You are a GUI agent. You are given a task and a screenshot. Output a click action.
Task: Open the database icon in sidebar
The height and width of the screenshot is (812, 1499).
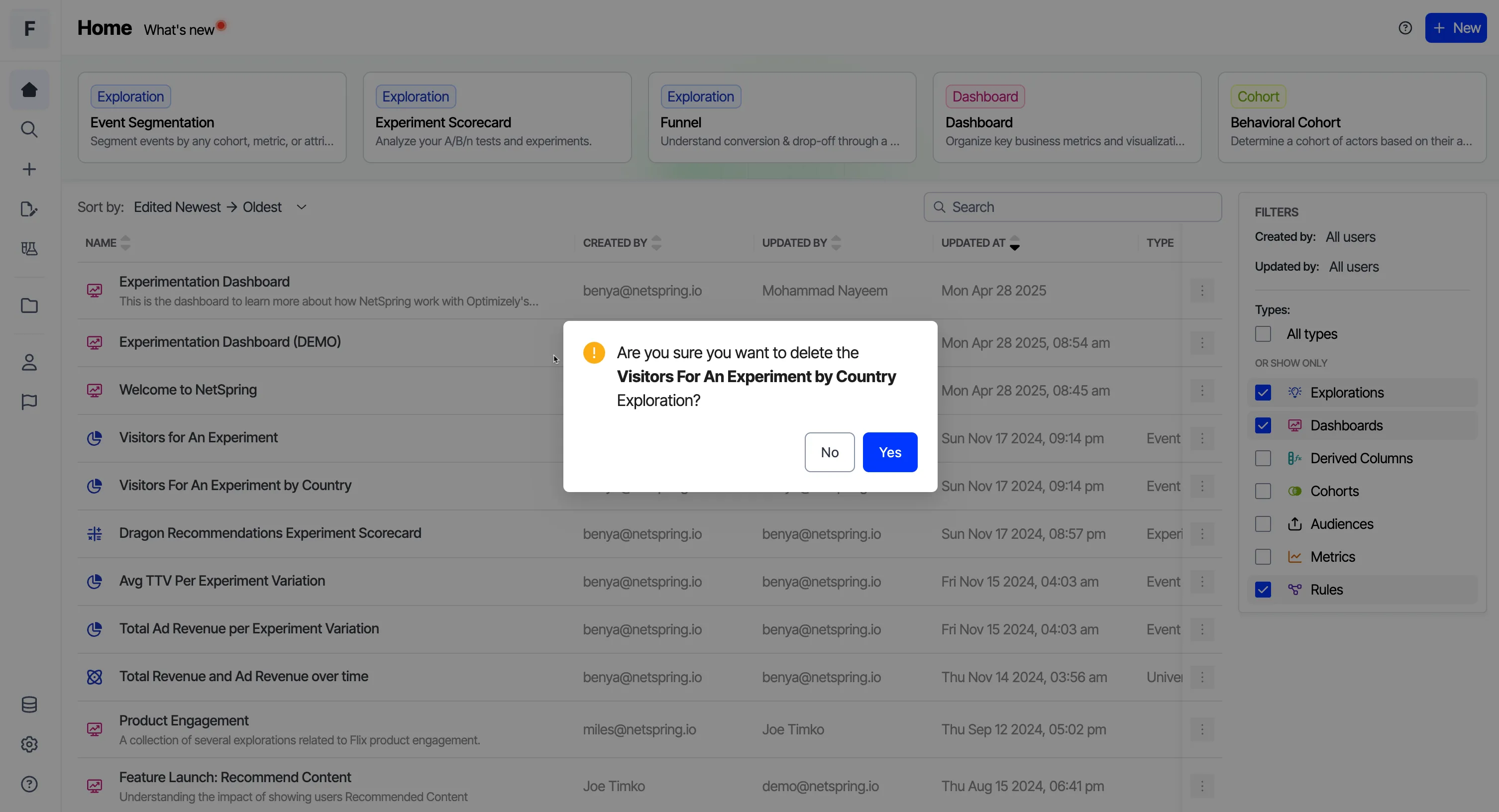29,705
